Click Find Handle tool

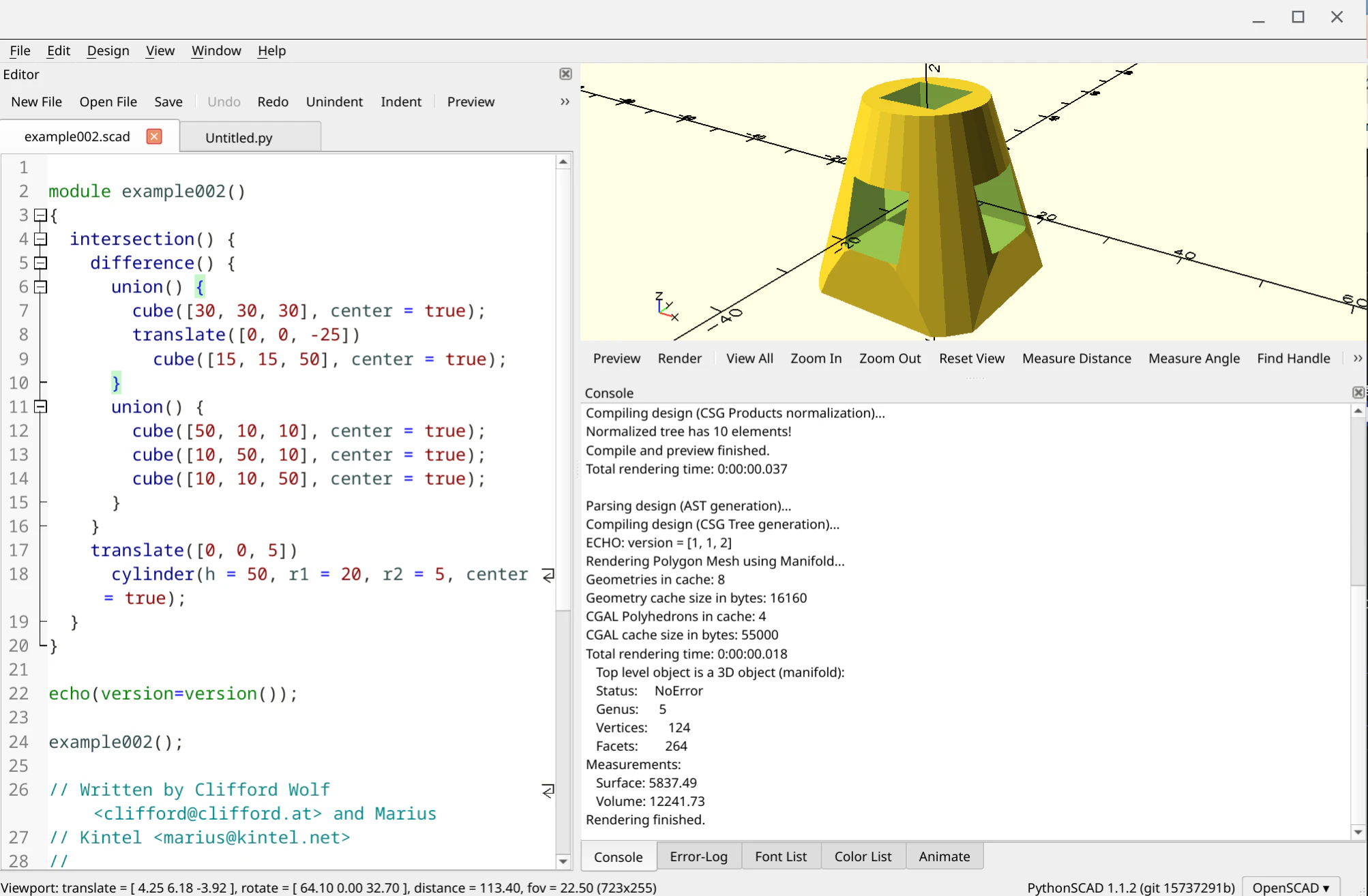pyautogui.click(x=1293, y=358)
